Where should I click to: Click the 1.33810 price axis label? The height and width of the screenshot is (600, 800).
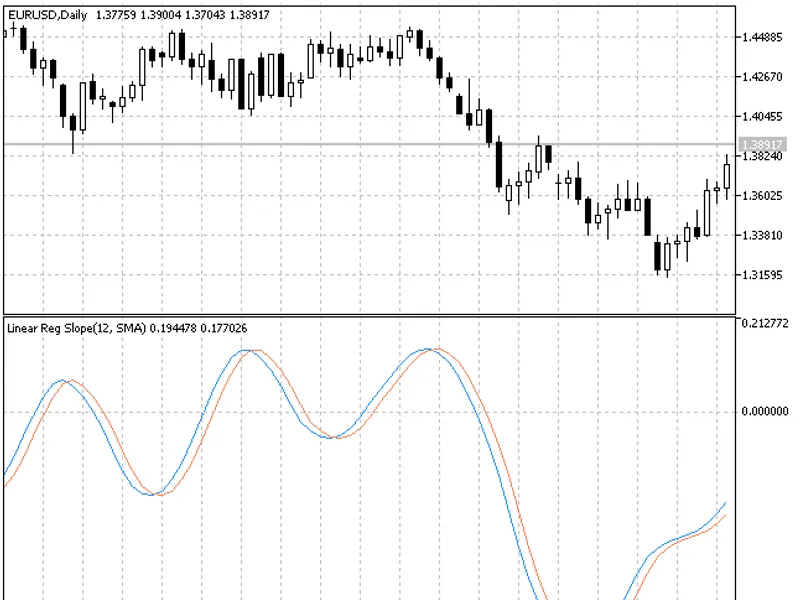click(762, 235)
